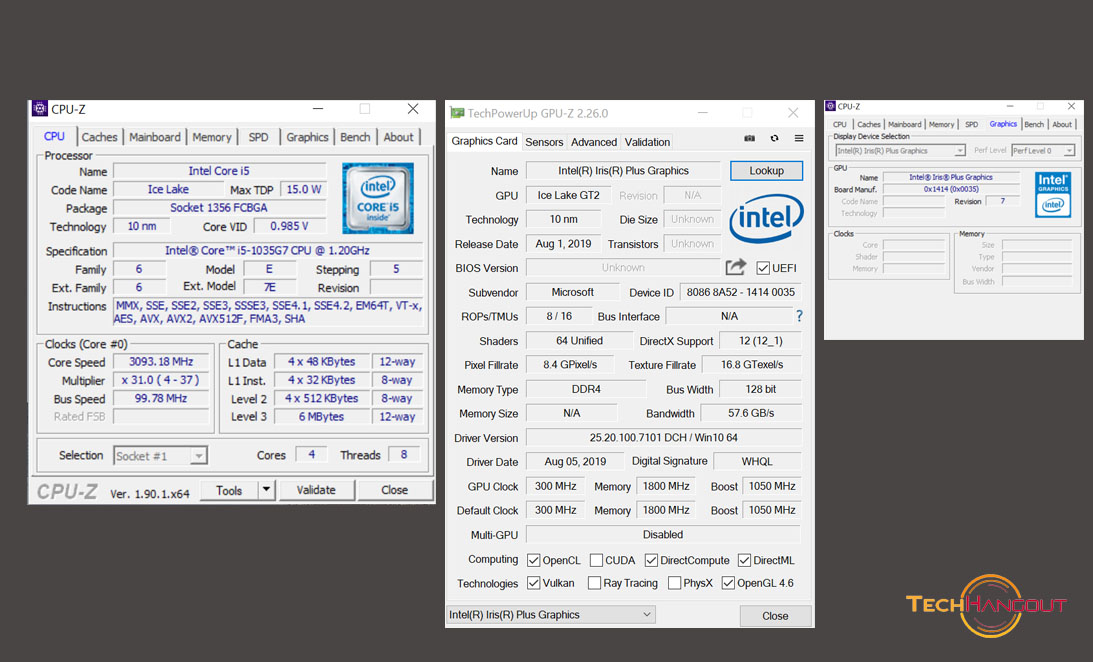Click the Board Manuf. 0x1414 value
This screenshot has height=662, width=1093.
(x=951, y=189)
